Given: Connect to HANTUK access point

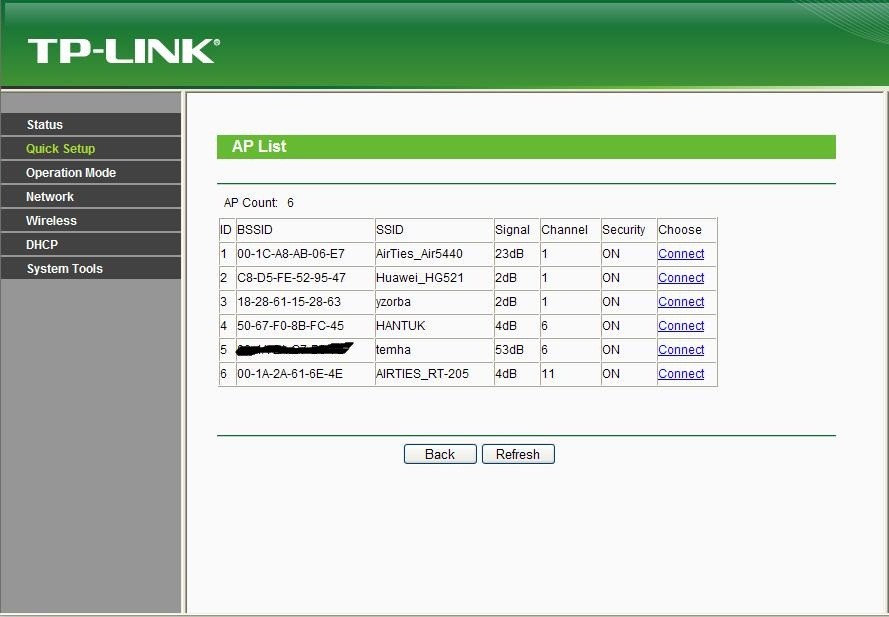Looking at the screenshot, I should [x=681, y=326].
